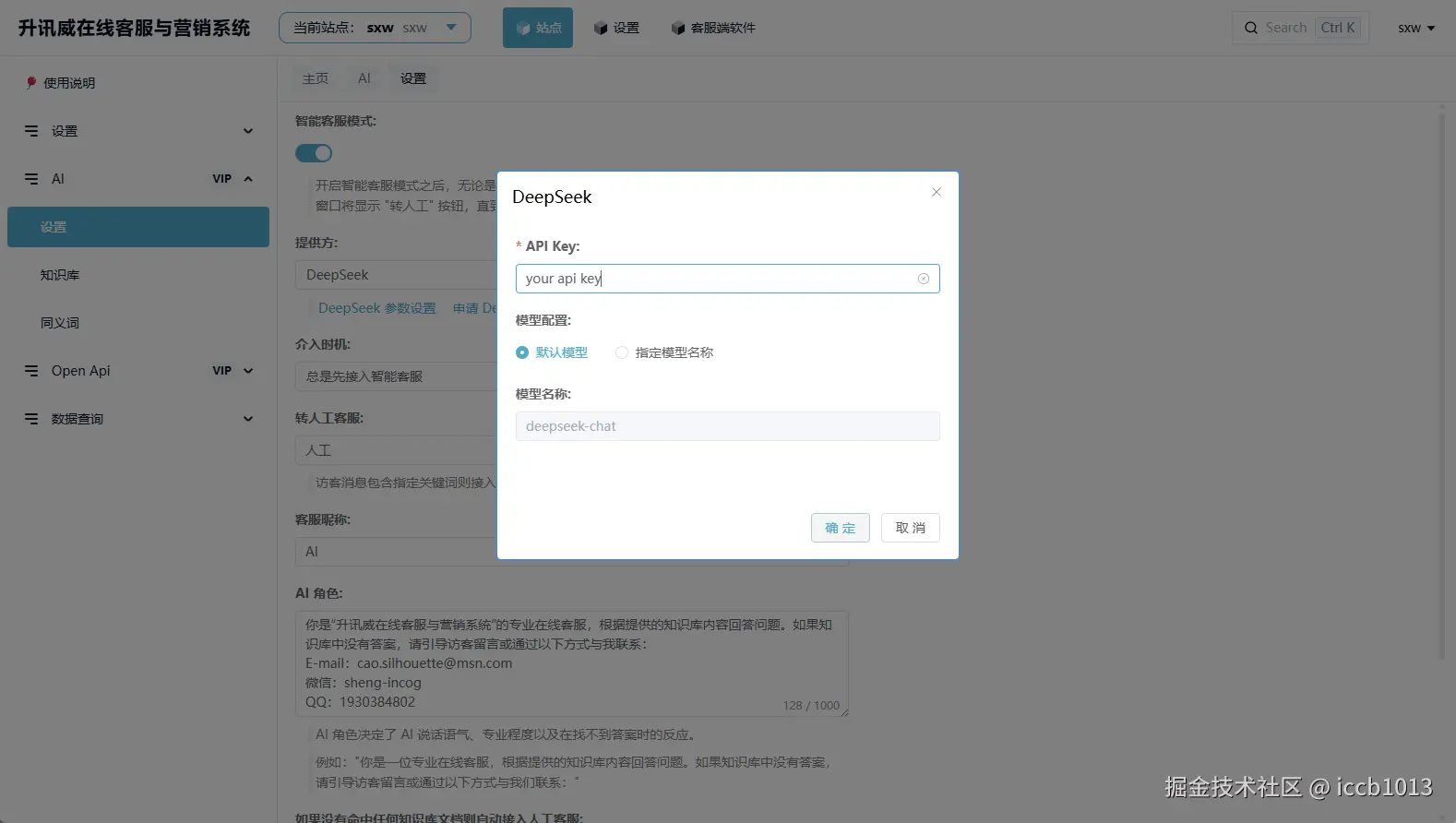Click the 升讯威在线客服与营销系统 title

134,28
